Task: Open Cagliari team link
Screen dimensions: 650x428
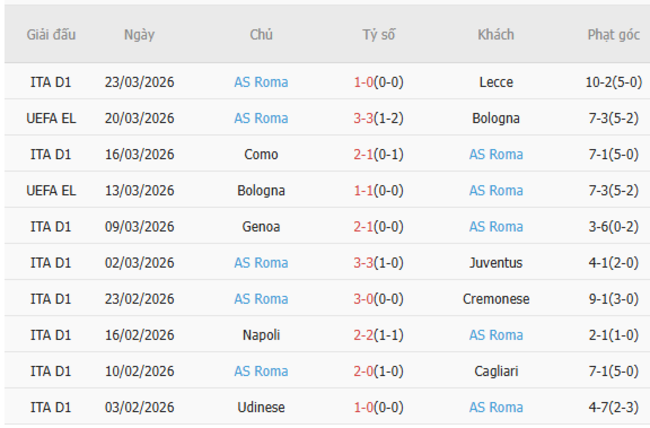Action: click(x=496, y=370)
